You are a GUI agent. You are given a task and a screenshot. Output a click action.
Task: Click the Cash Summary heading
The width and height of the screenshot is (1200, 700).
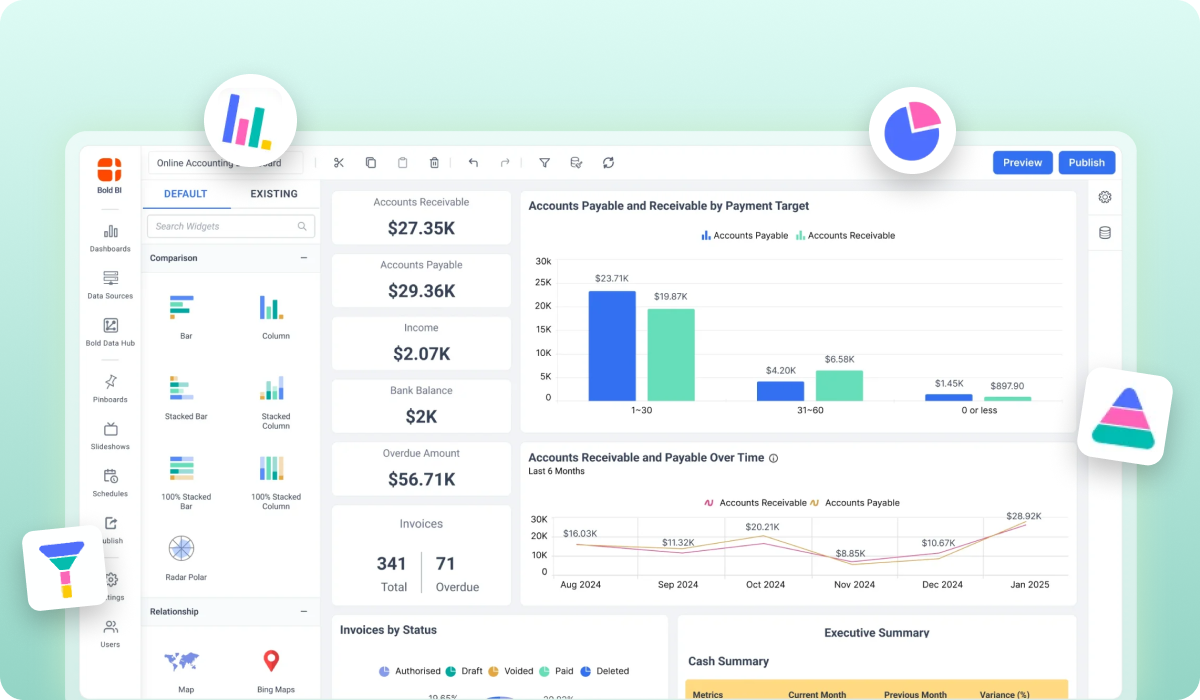pyautogui.click(x=728, y=661)
